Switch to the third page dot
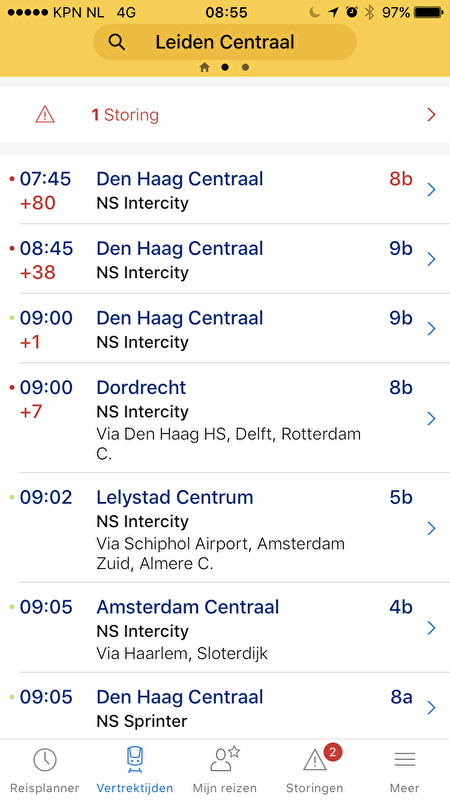The width and height of the screenshot is (450, 800). click(245, 67)
